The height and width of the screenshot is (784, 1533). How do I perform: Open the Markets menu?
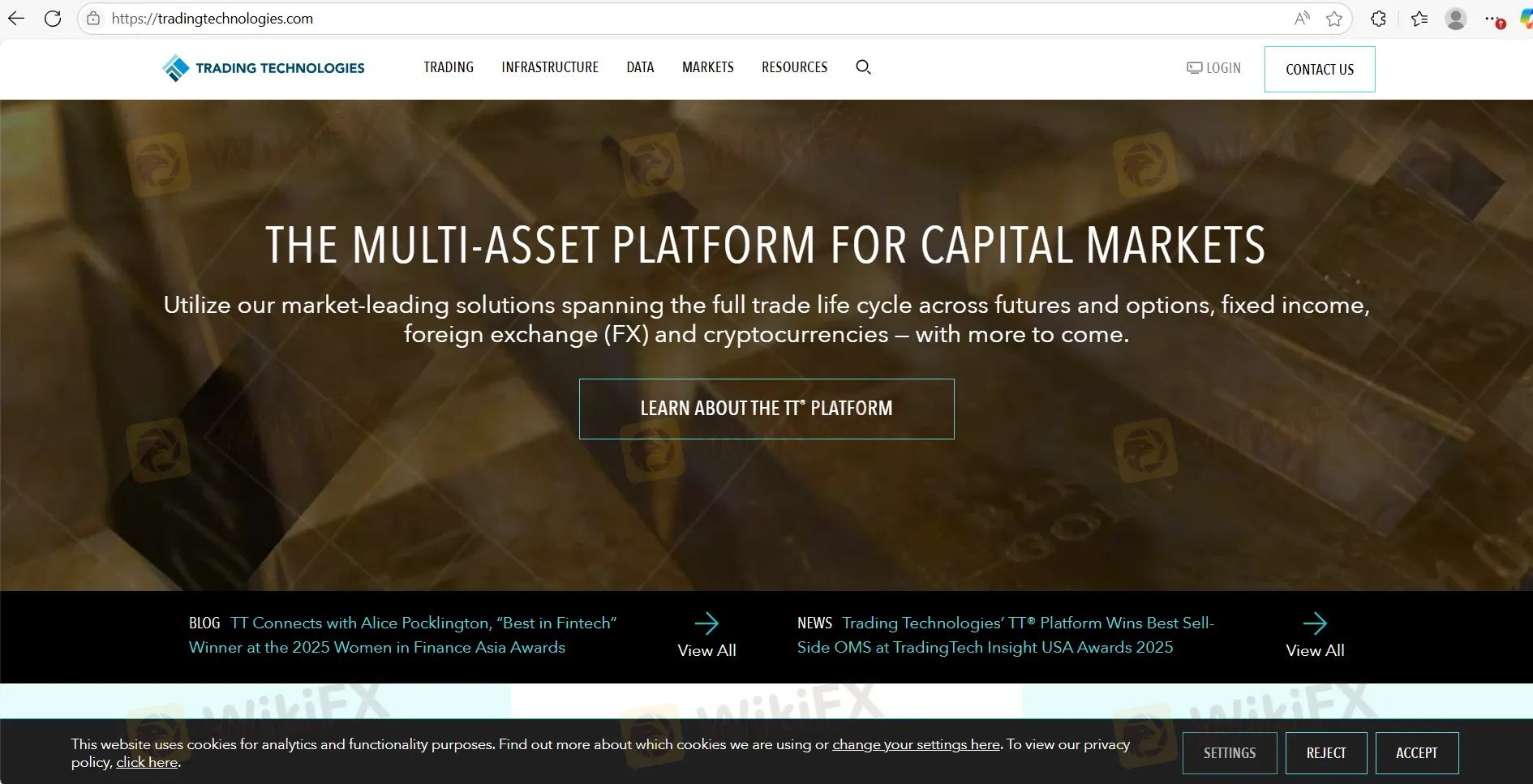pyautogui.click(x=708, y=67)
